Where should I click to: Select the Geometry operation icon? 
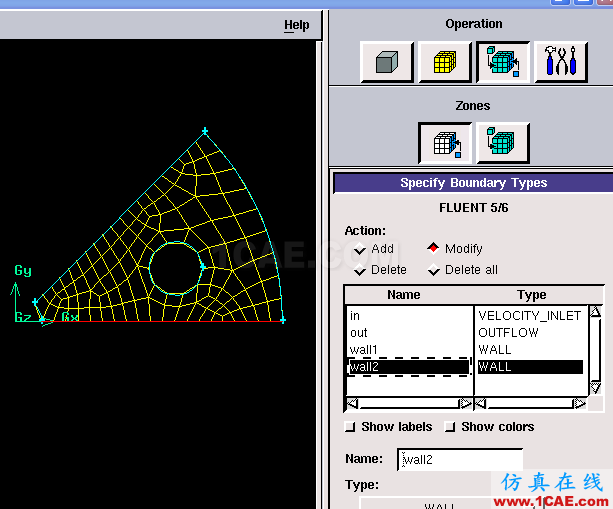pos(387,62)
